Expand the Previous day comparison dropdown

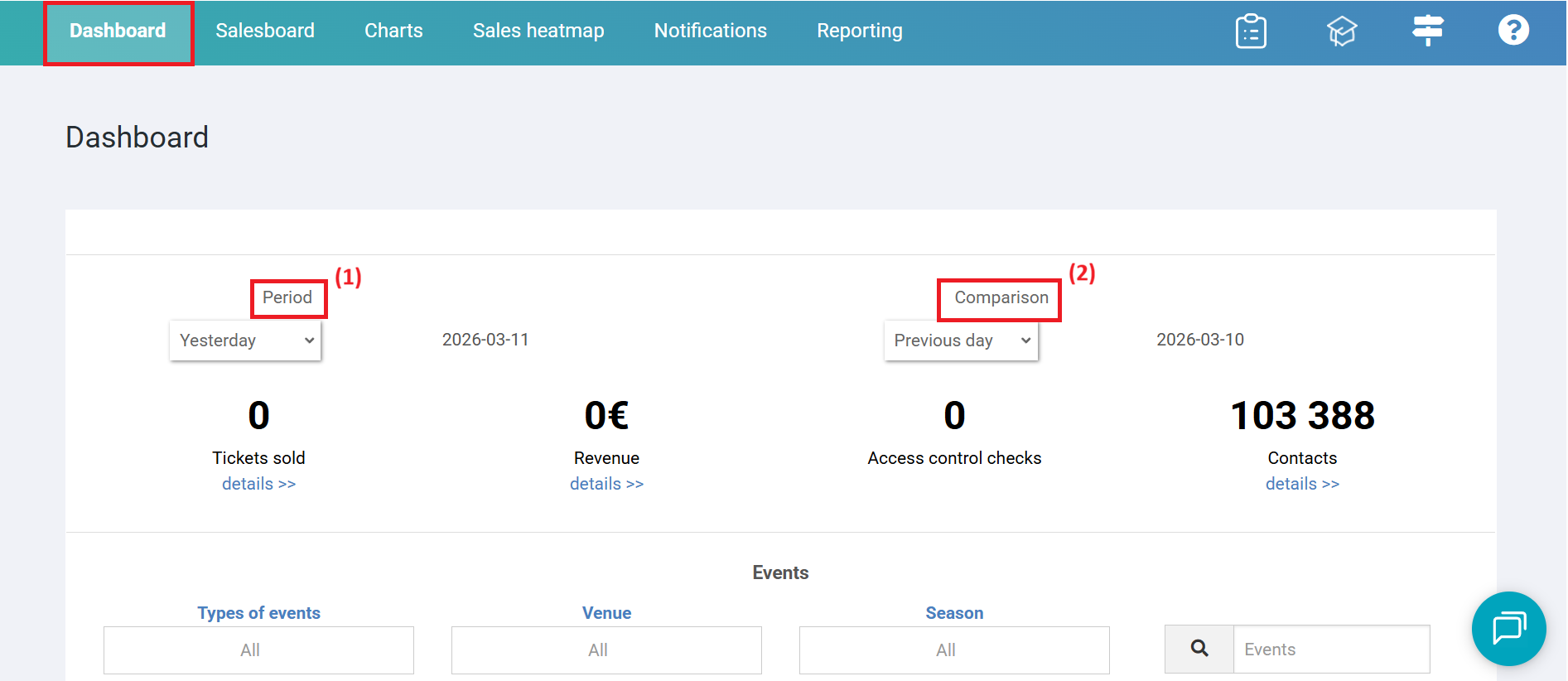tap(961, 340)
